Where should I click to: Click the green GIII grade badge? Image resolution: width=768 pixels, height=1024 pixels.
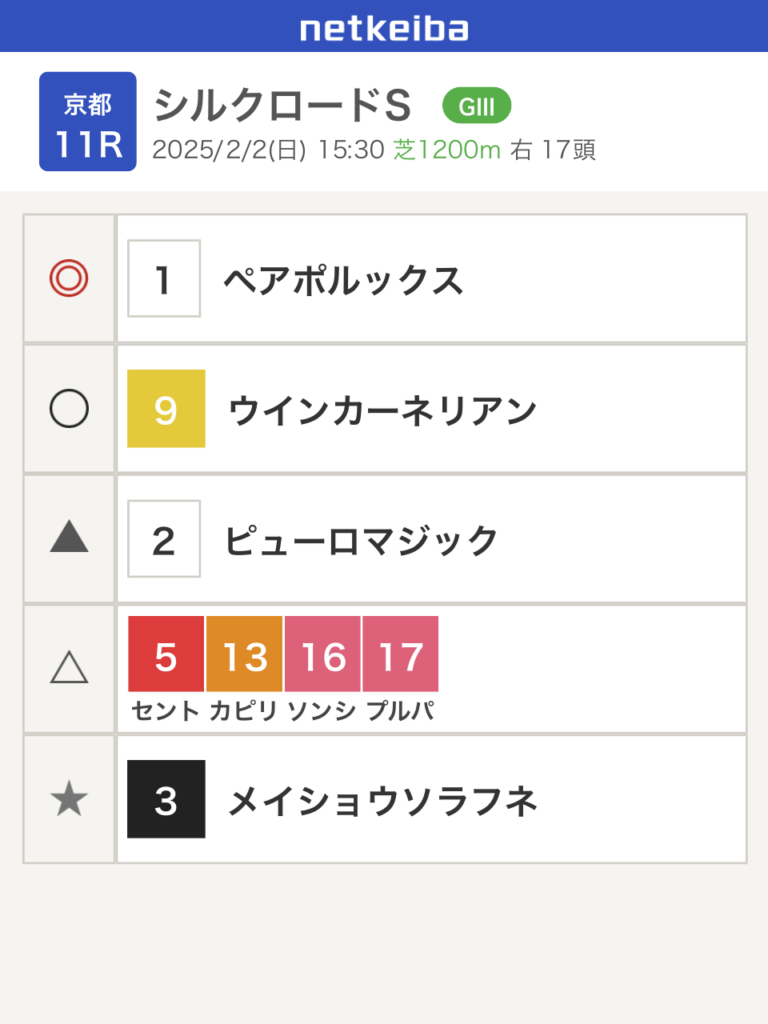[477, 105]
